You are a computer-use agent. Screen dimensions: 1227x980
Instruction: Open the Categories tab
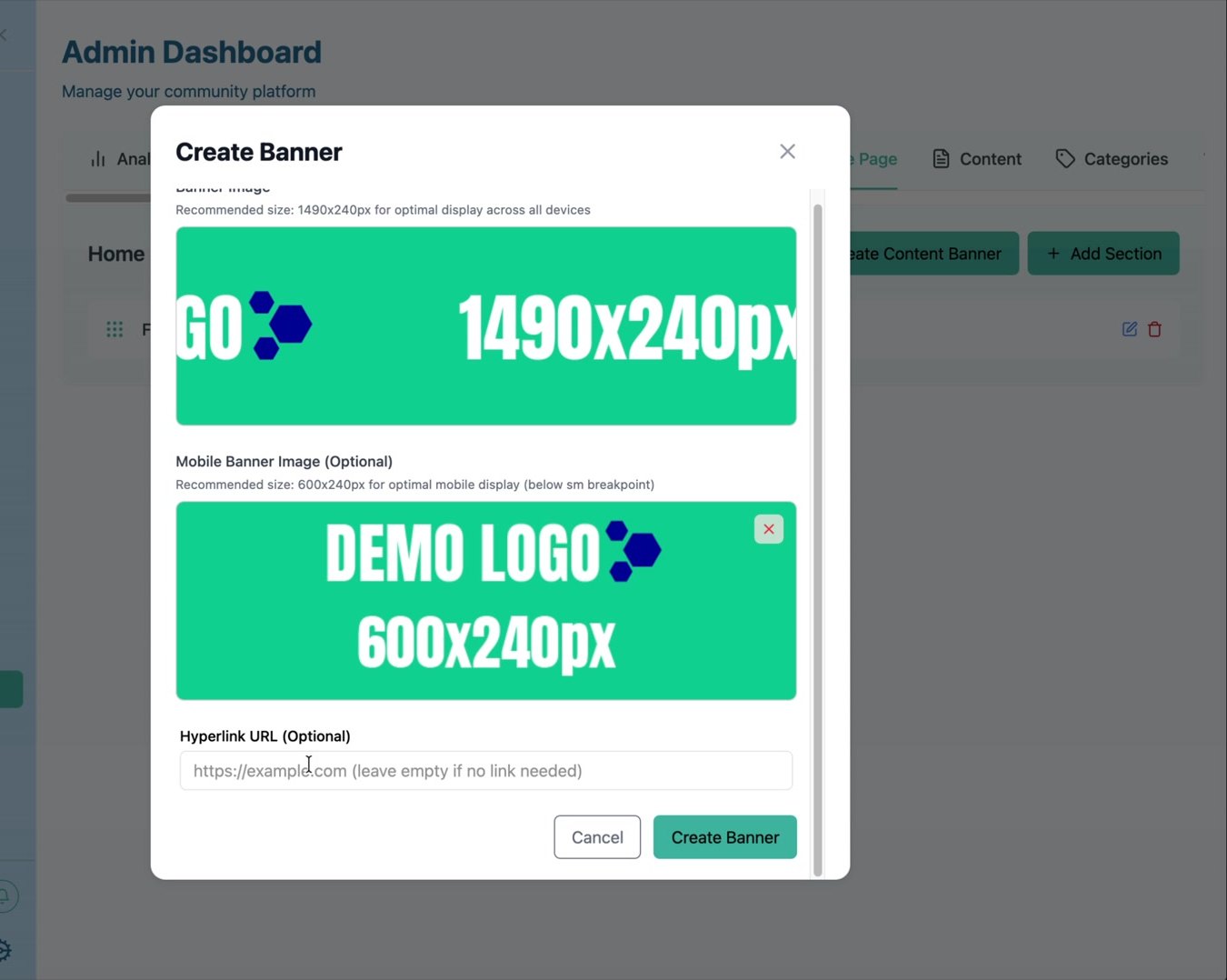tap(1112, 159)
